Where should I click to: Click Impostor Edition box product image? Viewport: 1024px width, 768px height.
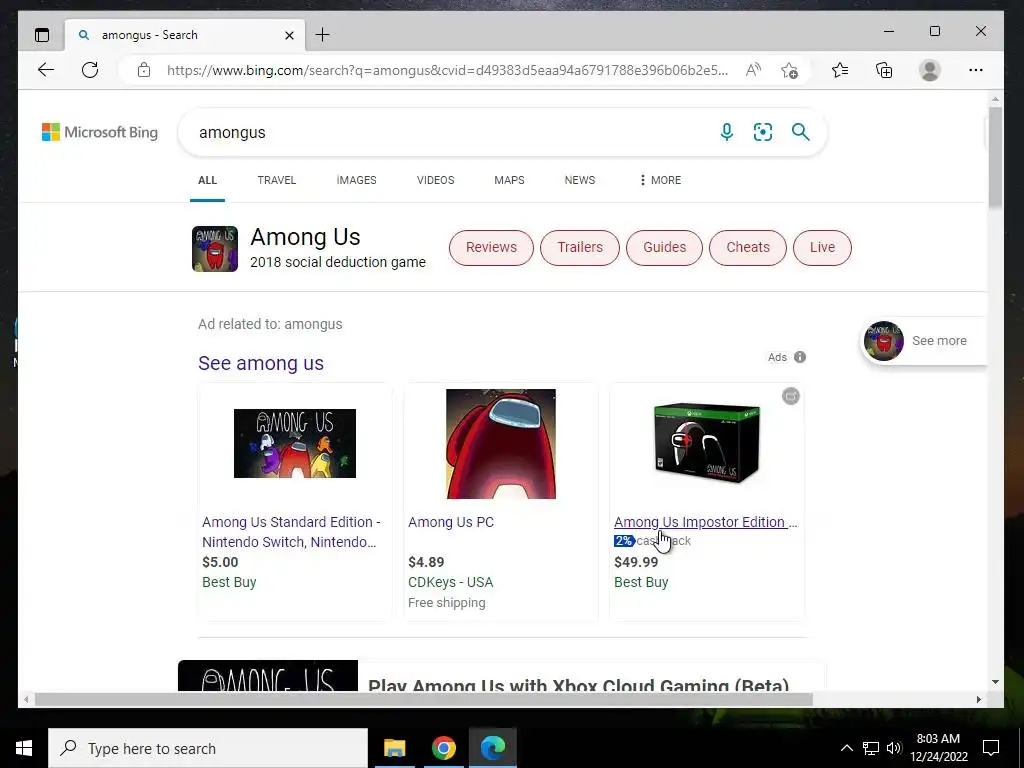click(x=707, y=444)
